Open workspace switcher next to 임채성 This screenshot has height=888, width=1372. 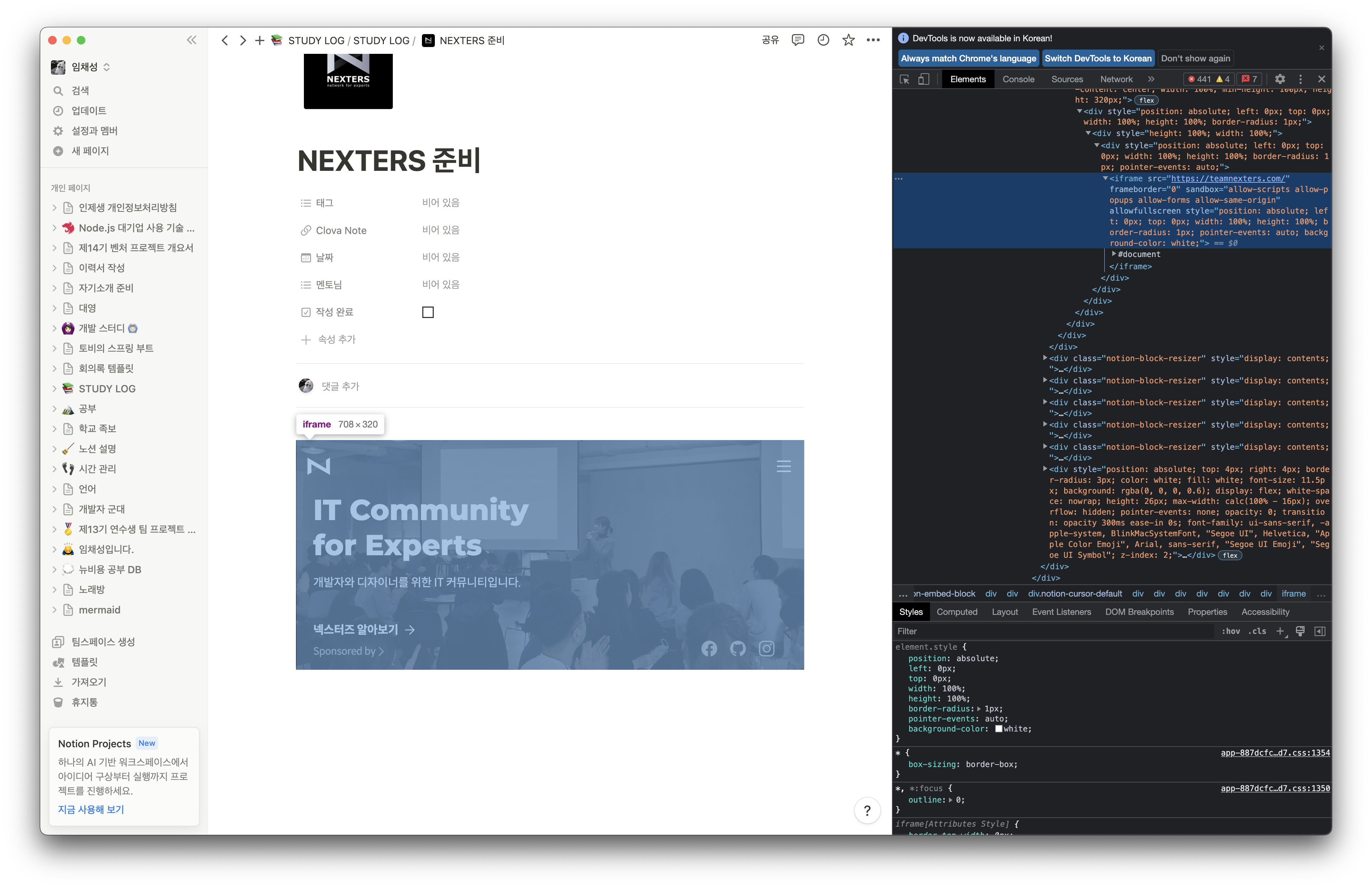107,67
